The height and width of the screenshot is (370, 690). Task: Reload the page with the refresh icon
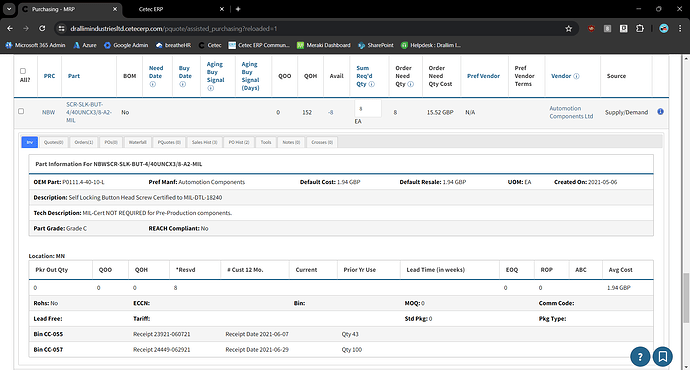[42, 29]
